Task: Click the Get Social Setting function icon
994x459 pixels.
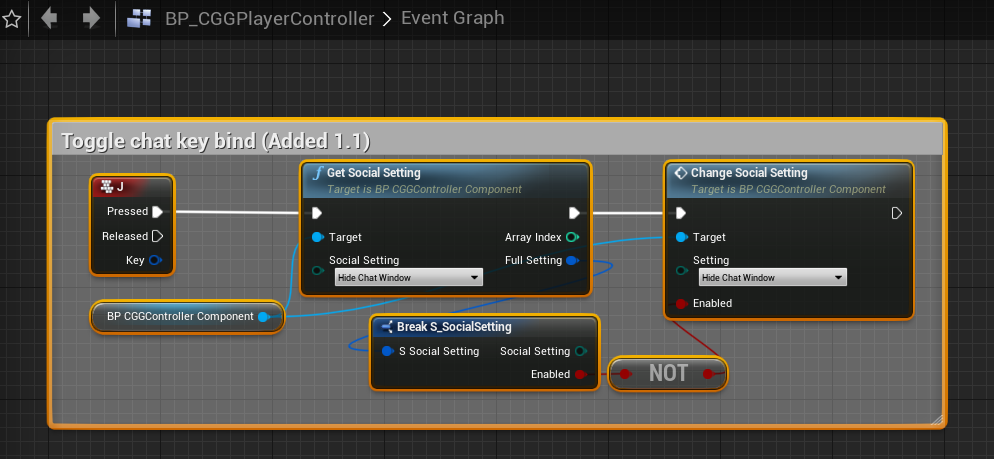Action: [x=317, y=173]
